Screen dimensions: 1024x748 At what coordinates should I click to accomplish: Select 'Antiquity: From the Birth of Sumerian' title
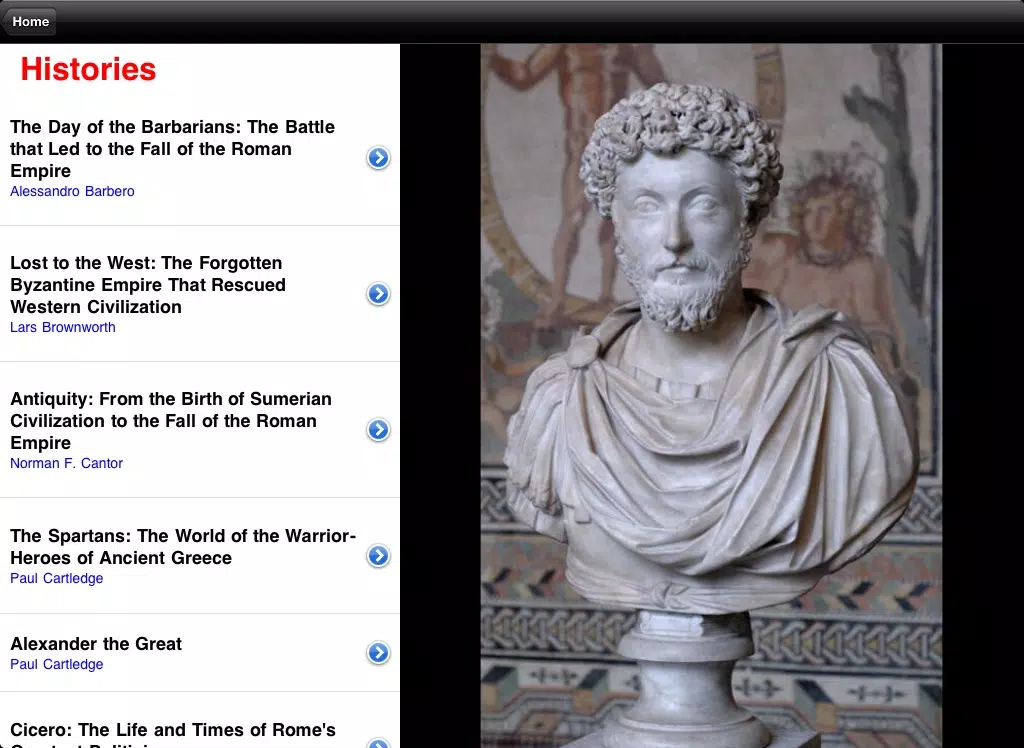pyautogui.click(x=171, y=421)
